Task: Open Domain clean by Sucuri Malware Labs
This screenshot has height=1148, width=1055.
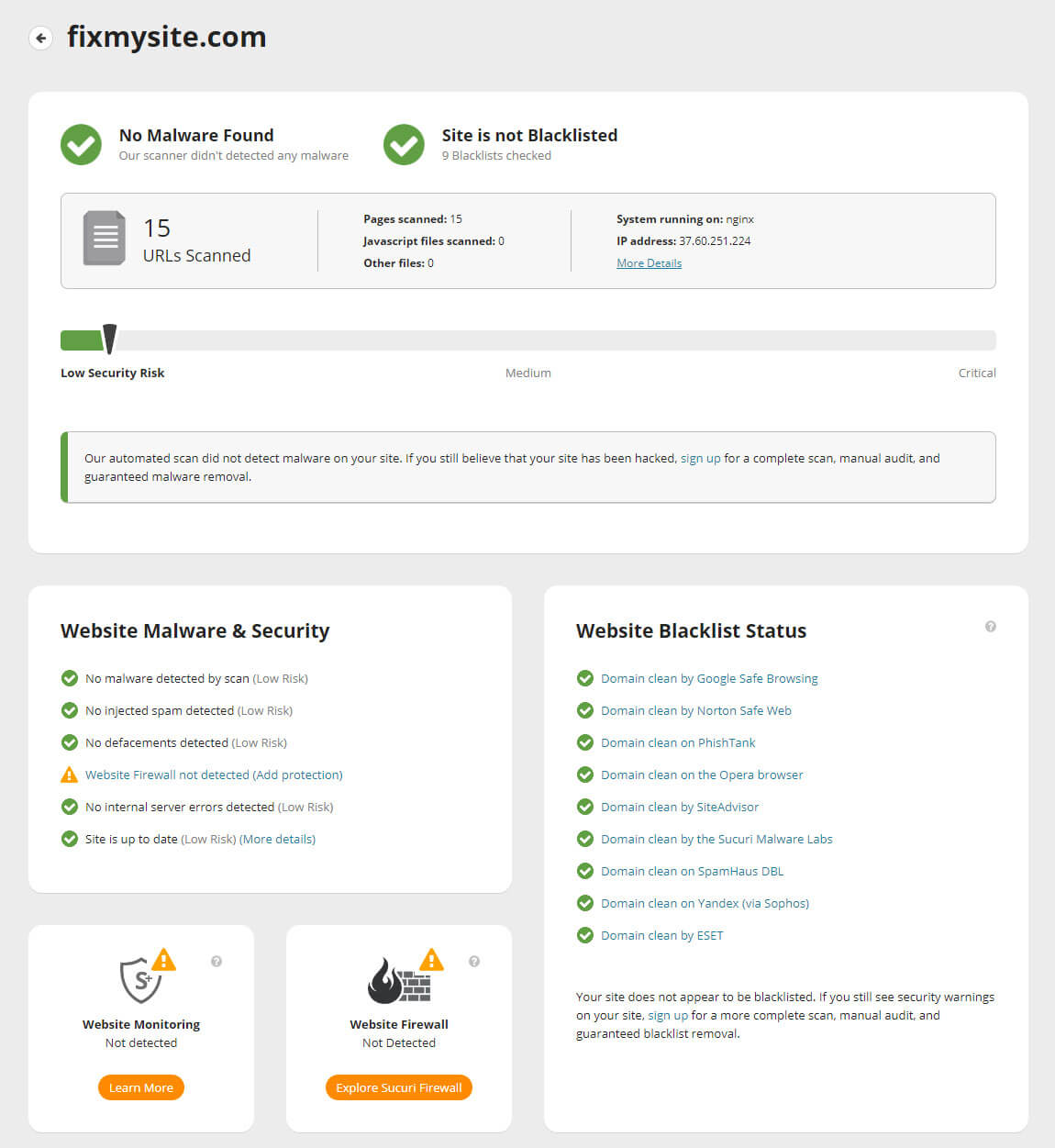Action: [x=716, y=839]
